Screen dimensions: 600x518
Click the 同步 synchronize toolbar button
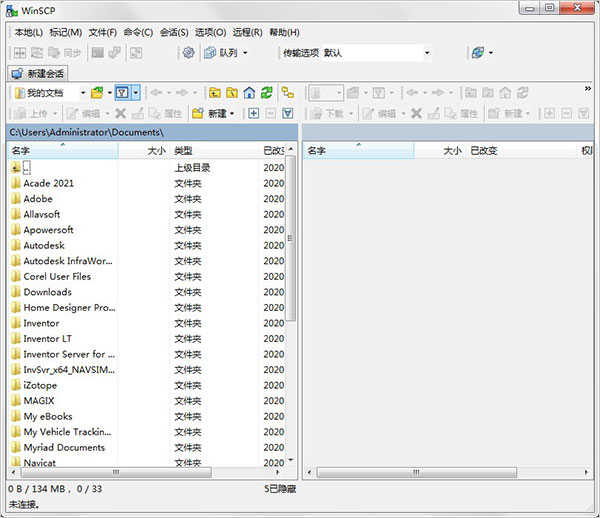coord(64,52)
